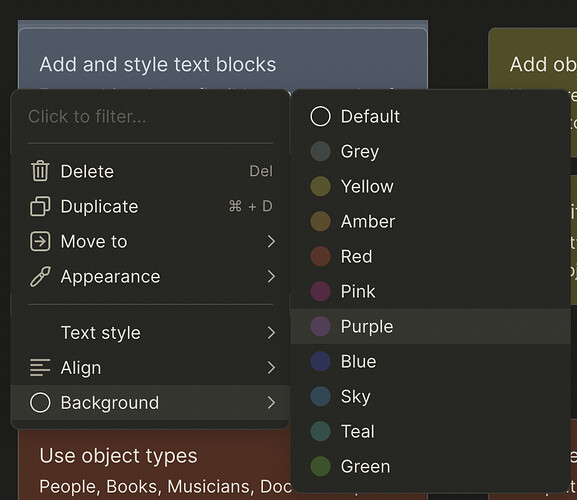
Task: Click the 'Del' shortcut hint
Action: pyautogui.click(x=261, y=171)
